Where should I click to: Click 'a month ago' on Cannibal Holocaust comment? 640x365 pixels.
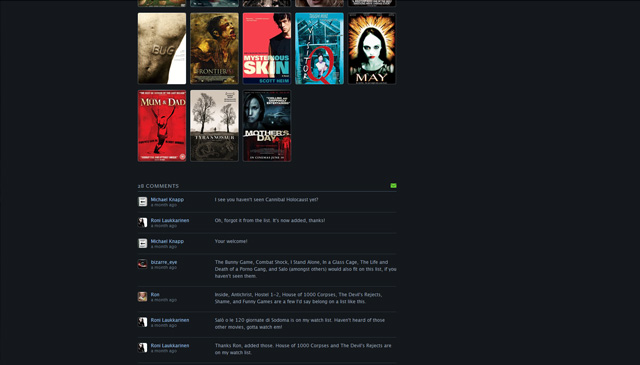164,205
